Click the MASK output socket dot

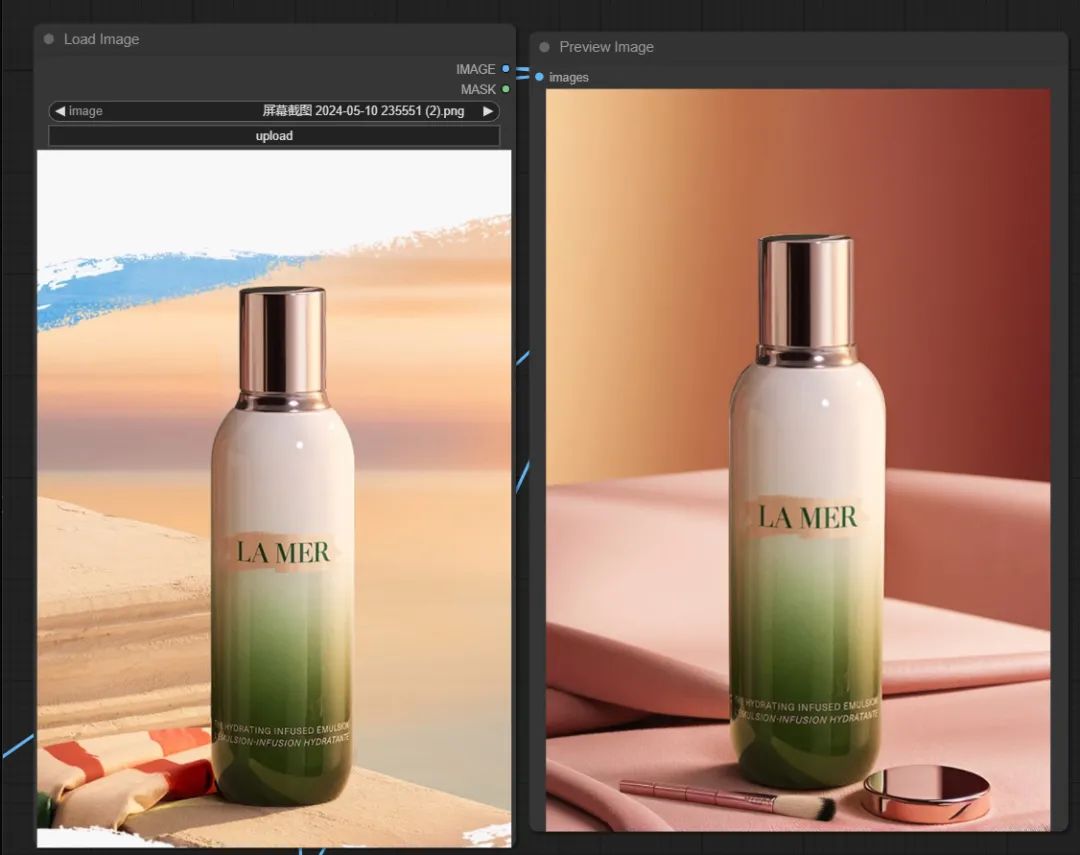coord(506,89)
